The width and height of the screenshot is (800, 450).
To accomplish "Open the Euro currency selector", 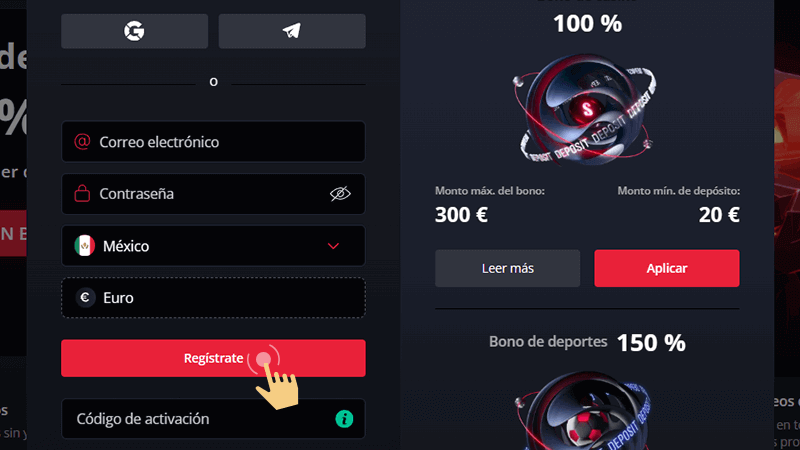I will click(213, 298).
